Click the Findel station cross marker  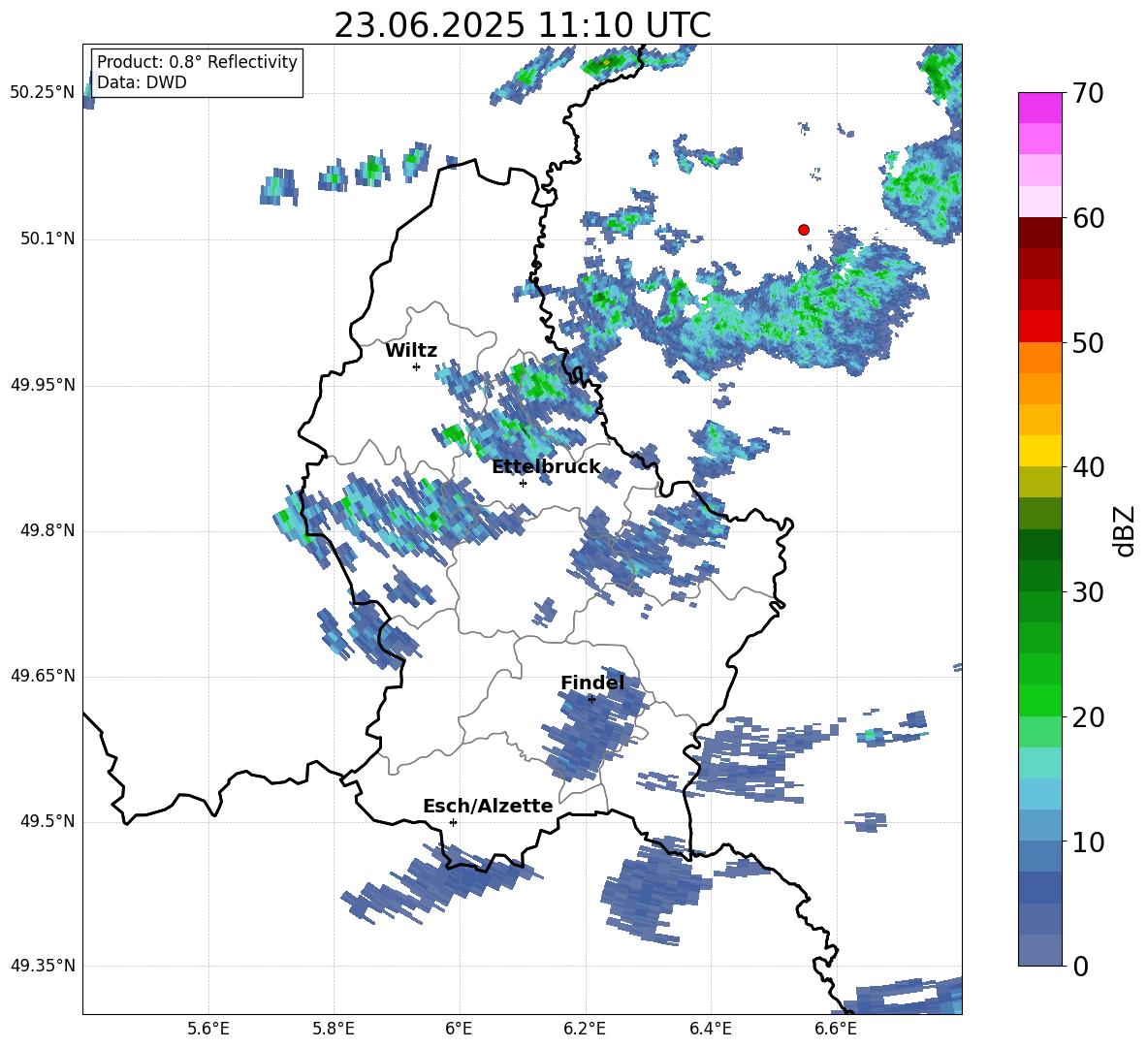pyautogui.click(x=591, y=700)
